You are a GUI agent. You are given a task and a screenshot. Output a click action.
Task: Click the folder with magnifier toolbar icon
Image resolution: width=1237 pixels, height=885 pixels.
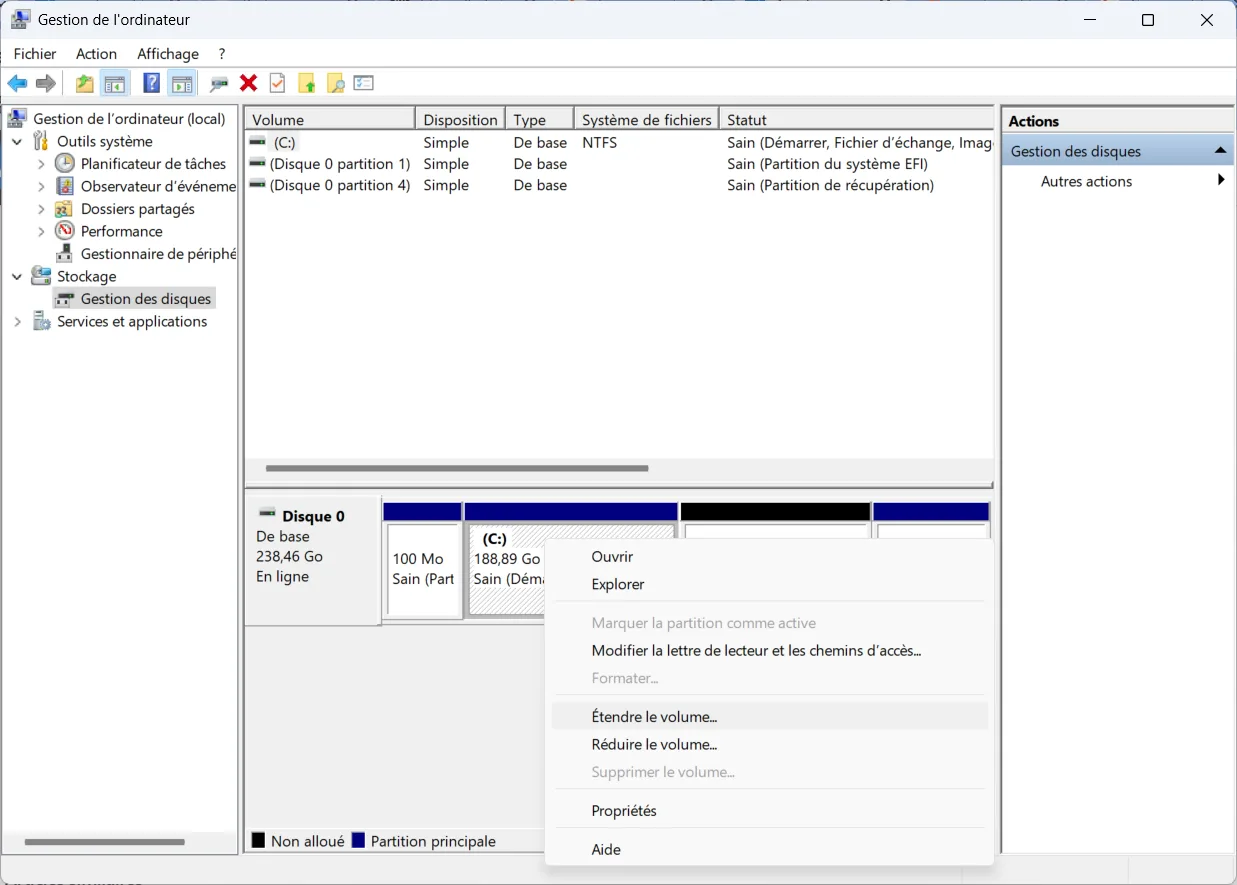pos(335,83)
